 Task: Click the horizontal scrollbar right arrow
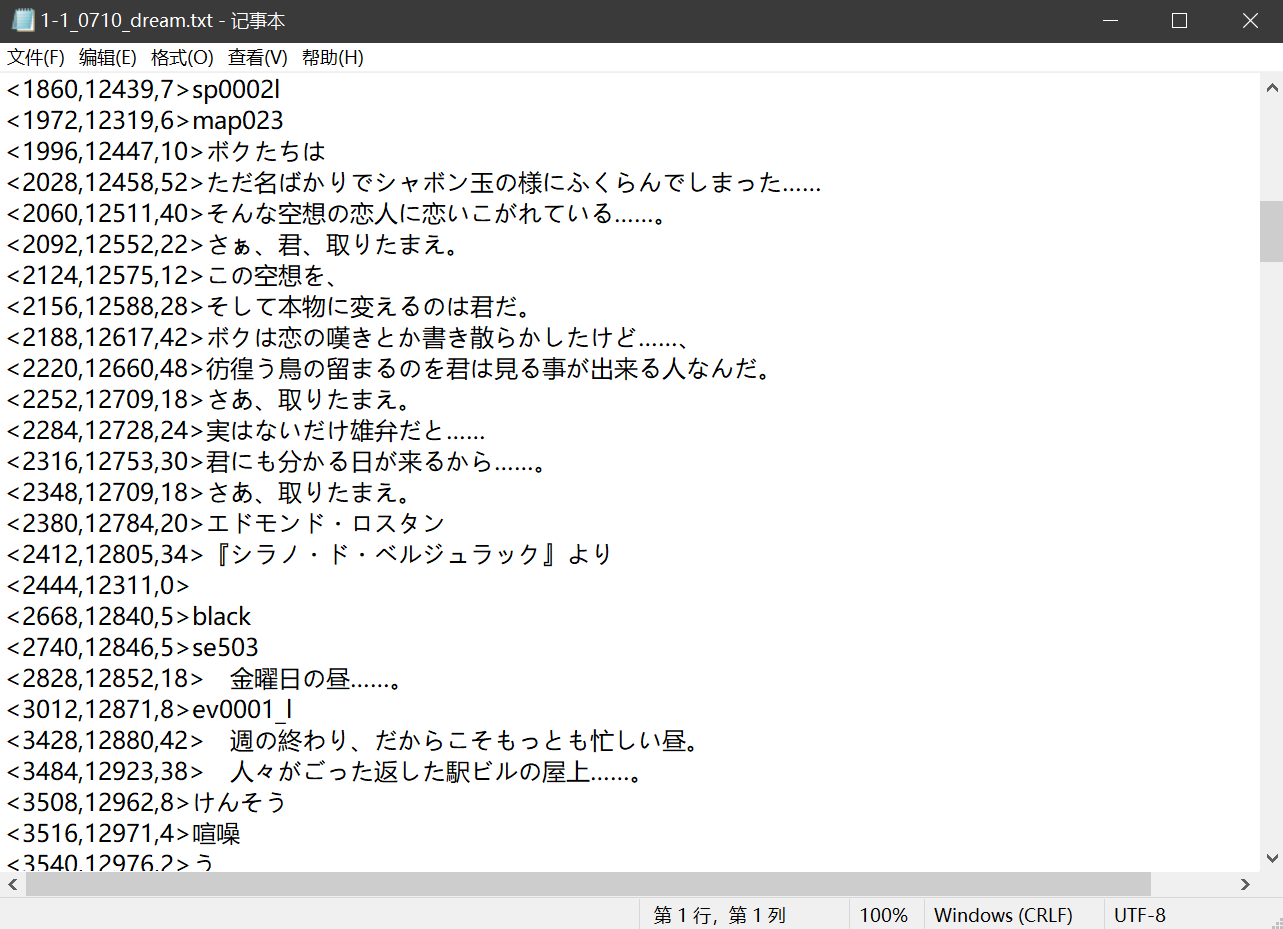pos(1245,884)
